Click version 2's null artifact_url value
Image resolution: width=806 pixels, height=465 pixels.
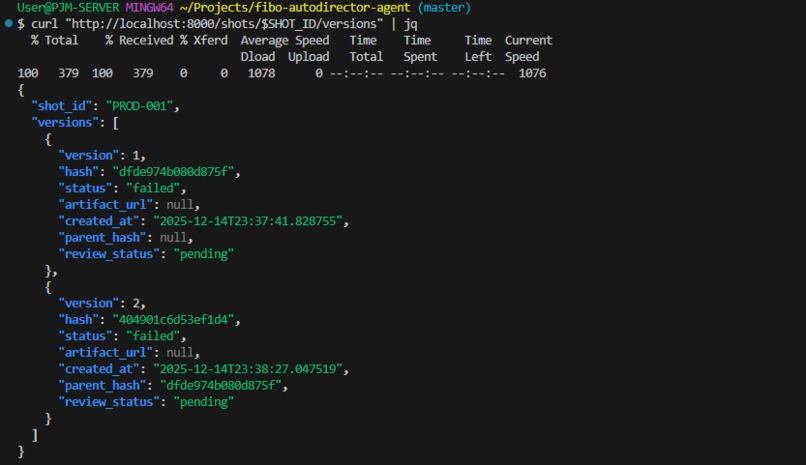(180, 352)
